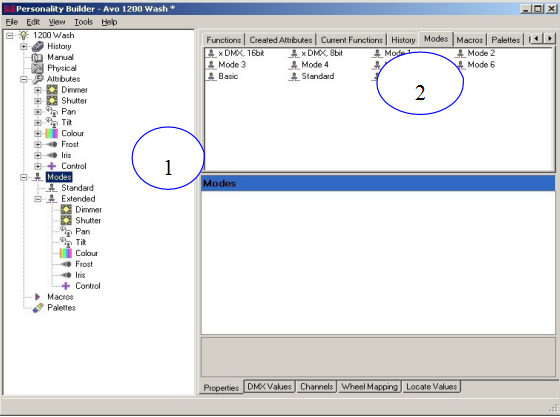Click the Modes icon in the tree
This screenshot has width=560, height=417.
(x=38, y=177)
